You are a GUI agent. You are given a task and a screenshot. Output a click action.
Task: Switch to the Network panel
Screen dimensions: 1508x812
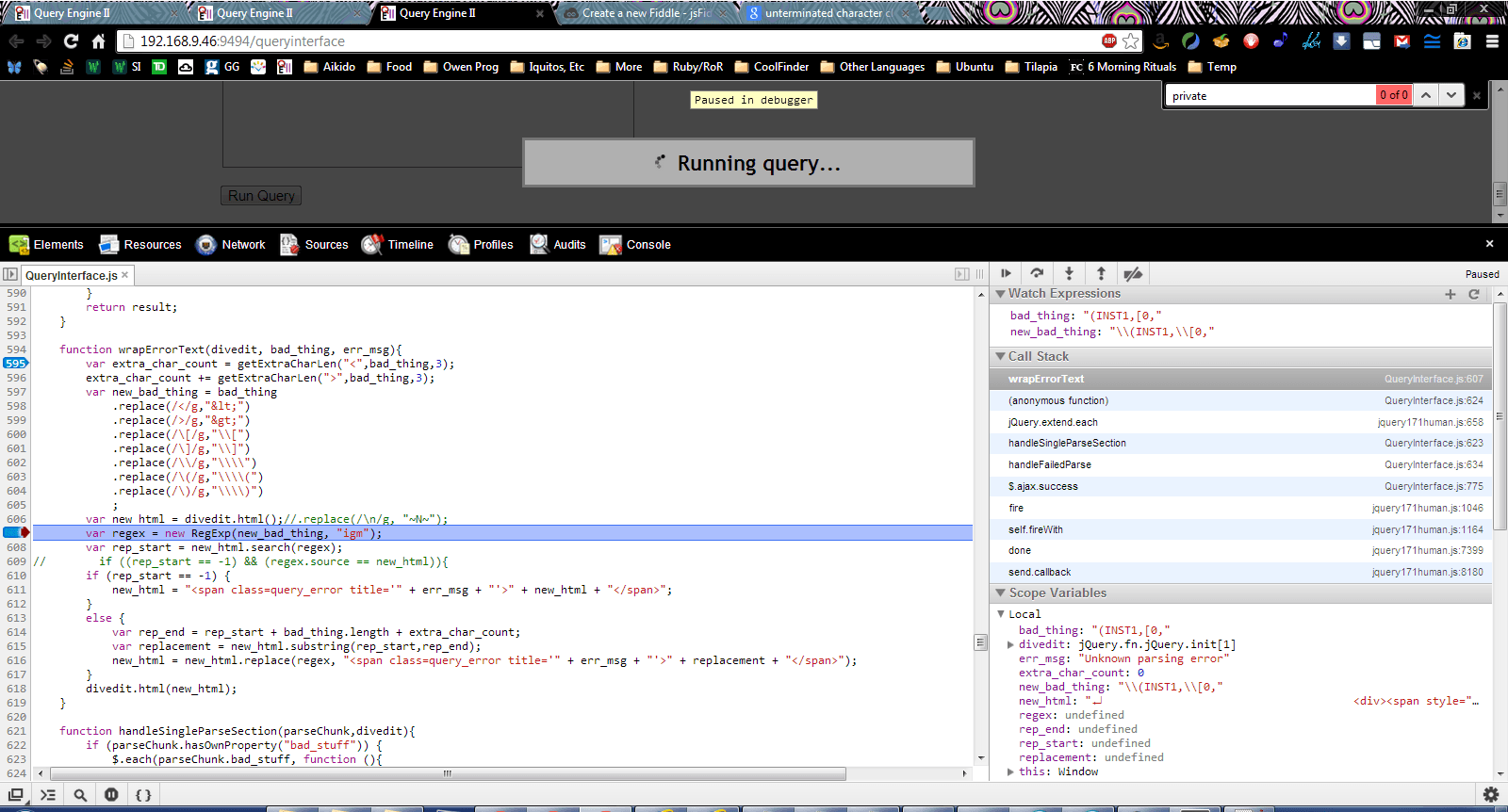tap(231, 245)
